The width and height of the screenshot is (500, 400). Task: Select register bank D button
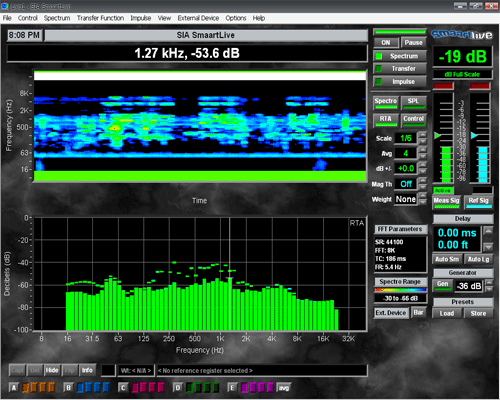pyautogui.click(x=178, y=388)
